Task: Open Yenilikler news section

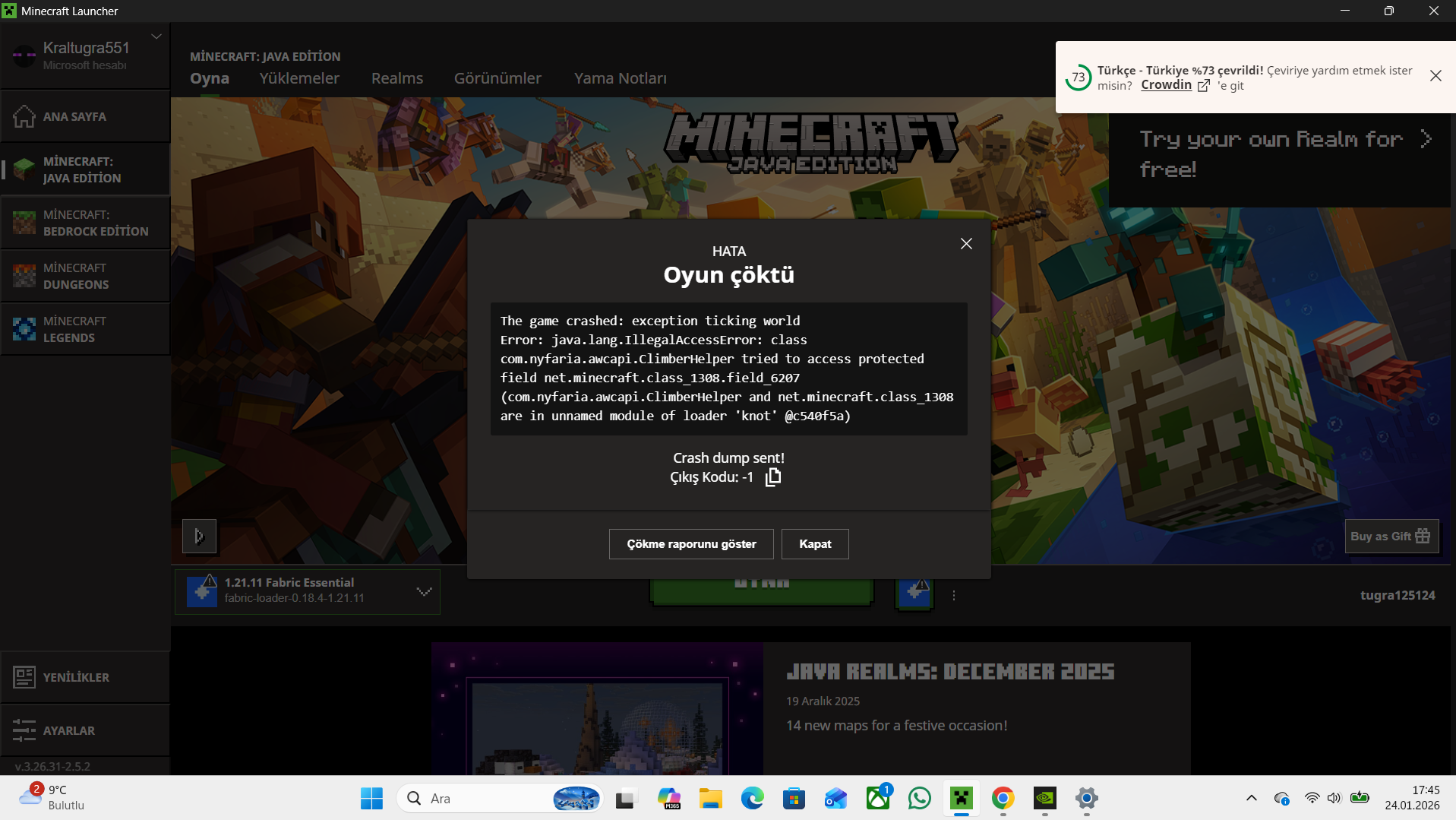Action: pos(85,677)
